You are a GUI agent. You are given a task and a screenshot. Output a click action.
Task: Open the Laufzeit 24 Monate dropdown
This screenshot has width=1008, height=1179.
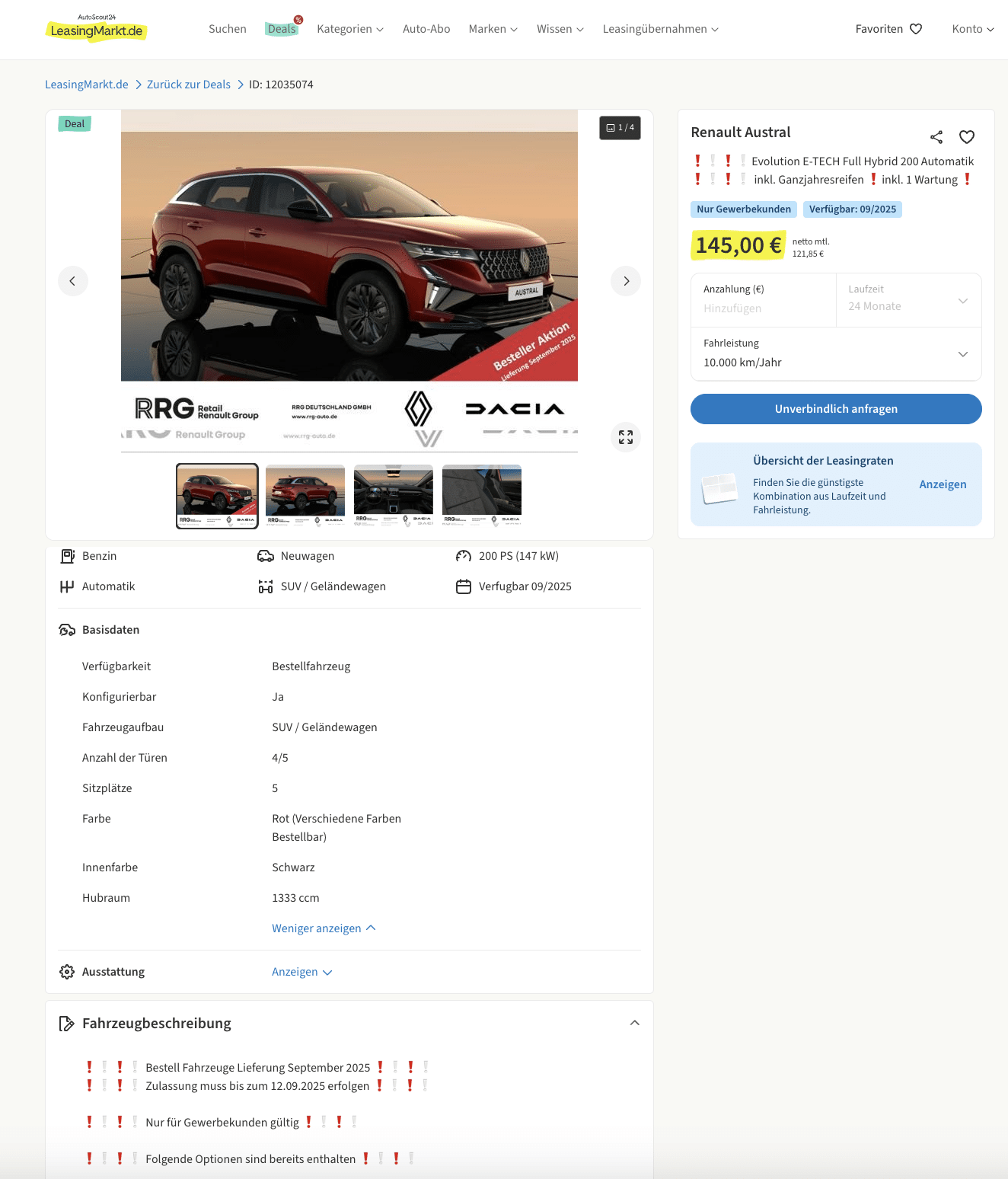click(908, 300)
